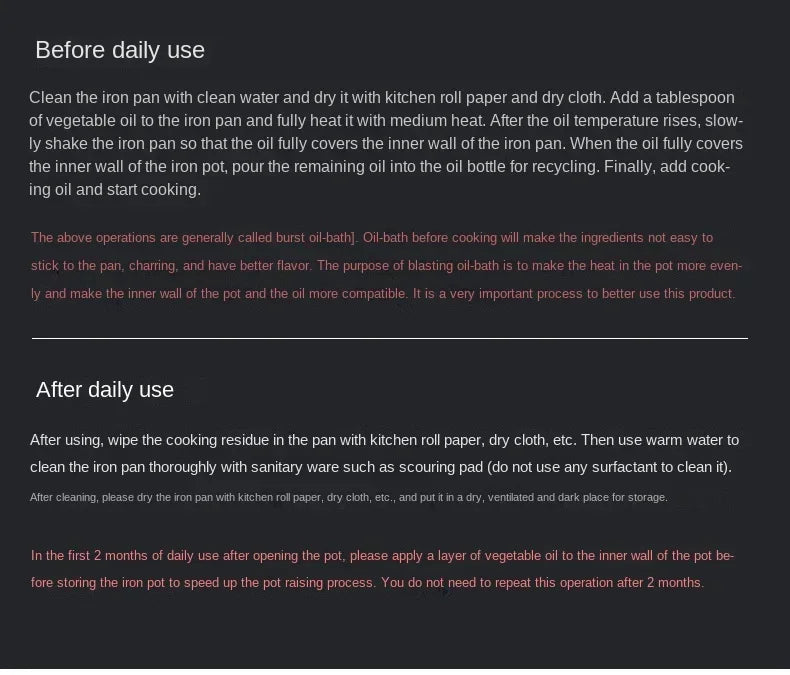Click the line starting "clean the iron pan thoroughly"
The height and width of the screenshot is (675, 790).
tap(381, 467)
